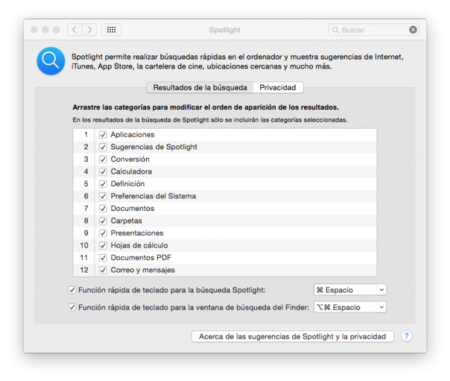Open Acerca de las sugerencias de Spotlight
Viewport: 450px width, 381px height.
click(x=292, y=336)
